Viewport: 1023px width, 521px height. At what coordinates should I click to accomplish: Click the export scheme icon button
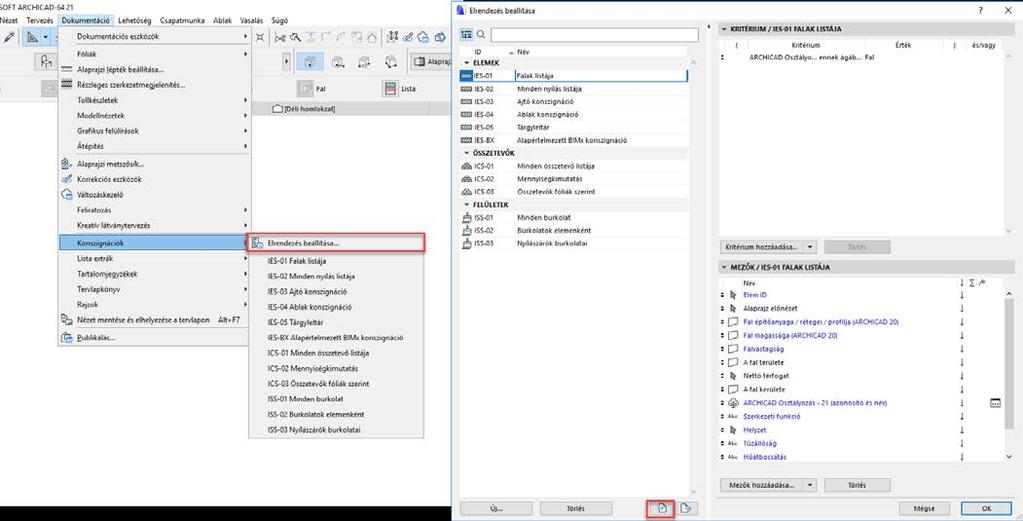coord(684,509)
